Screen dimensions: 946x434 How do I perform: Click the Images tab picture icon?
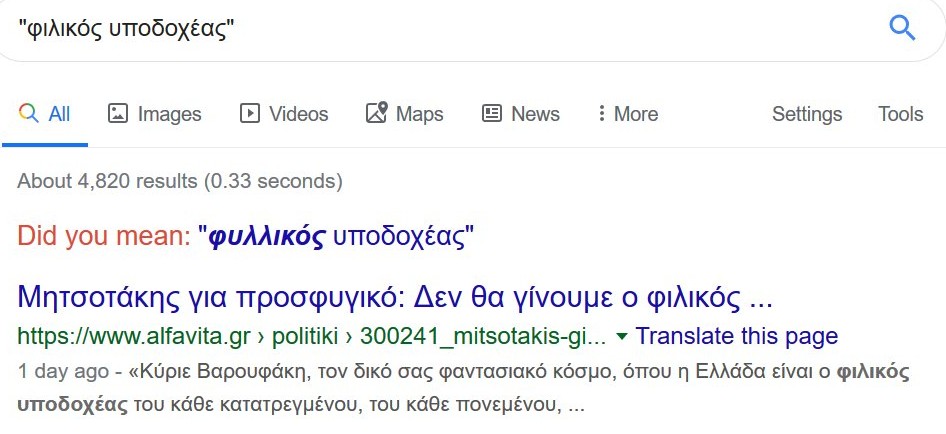118,113
